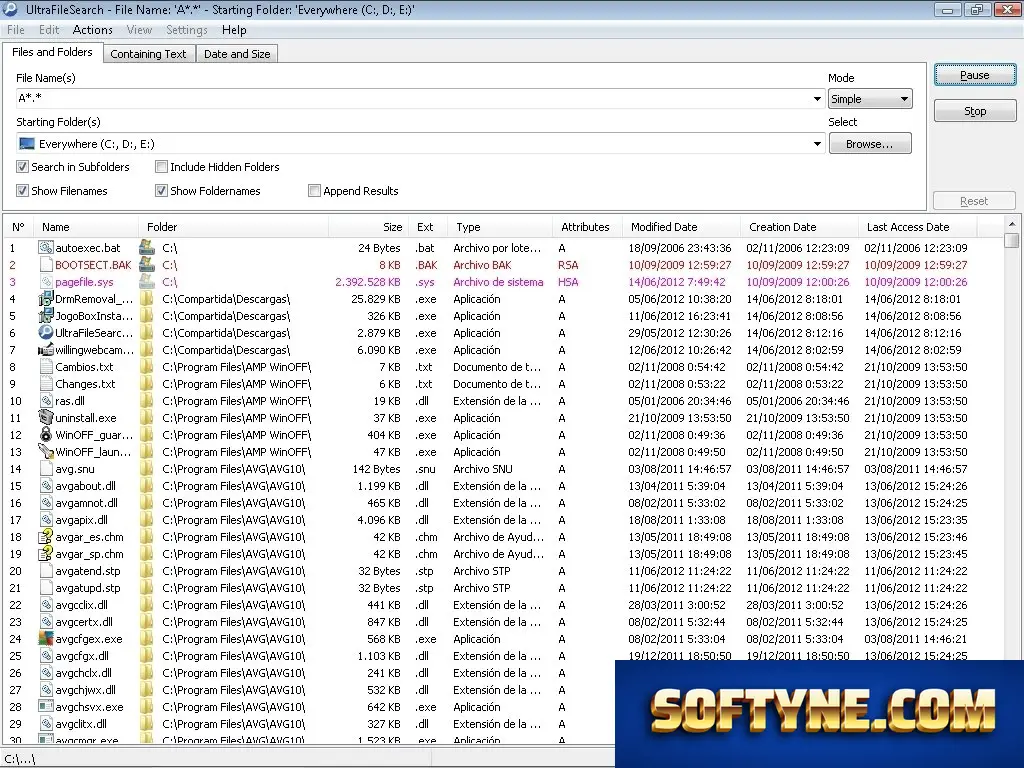Screen dimensions: 1024x768
Task: Enable Include Hidden Folders checkbox
Action: tap(161, 167)
